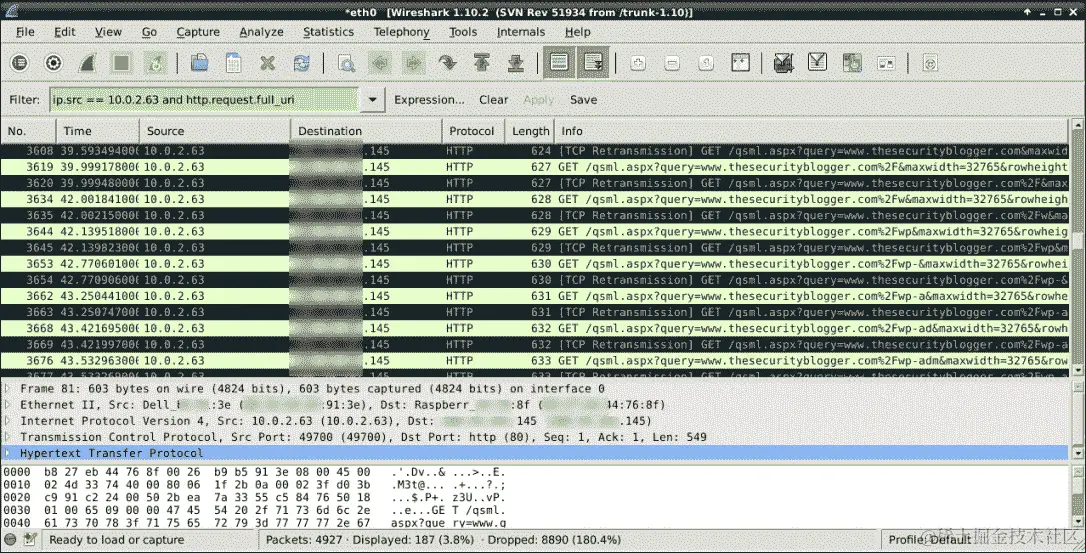Go to packet number icon
Screen dimensions: 1086x553
click(x=447, y=63)
